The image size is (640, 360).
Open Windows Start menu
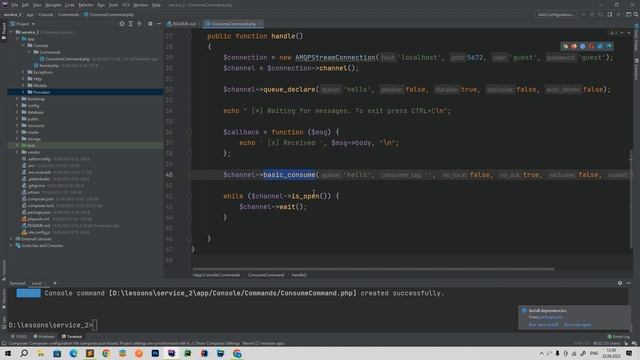point(8,353)
